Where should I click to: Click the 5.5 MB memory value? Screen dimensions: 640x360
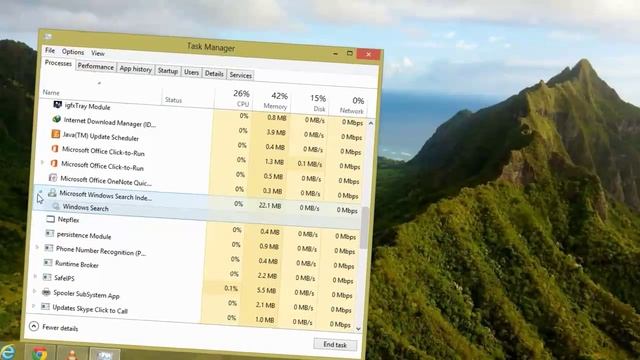tap(267, 291)
